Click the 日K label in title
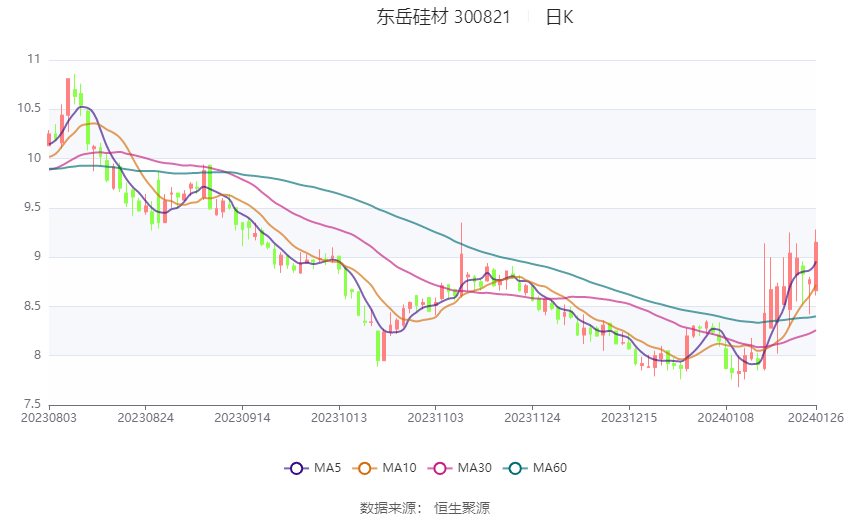 (559, 17)
